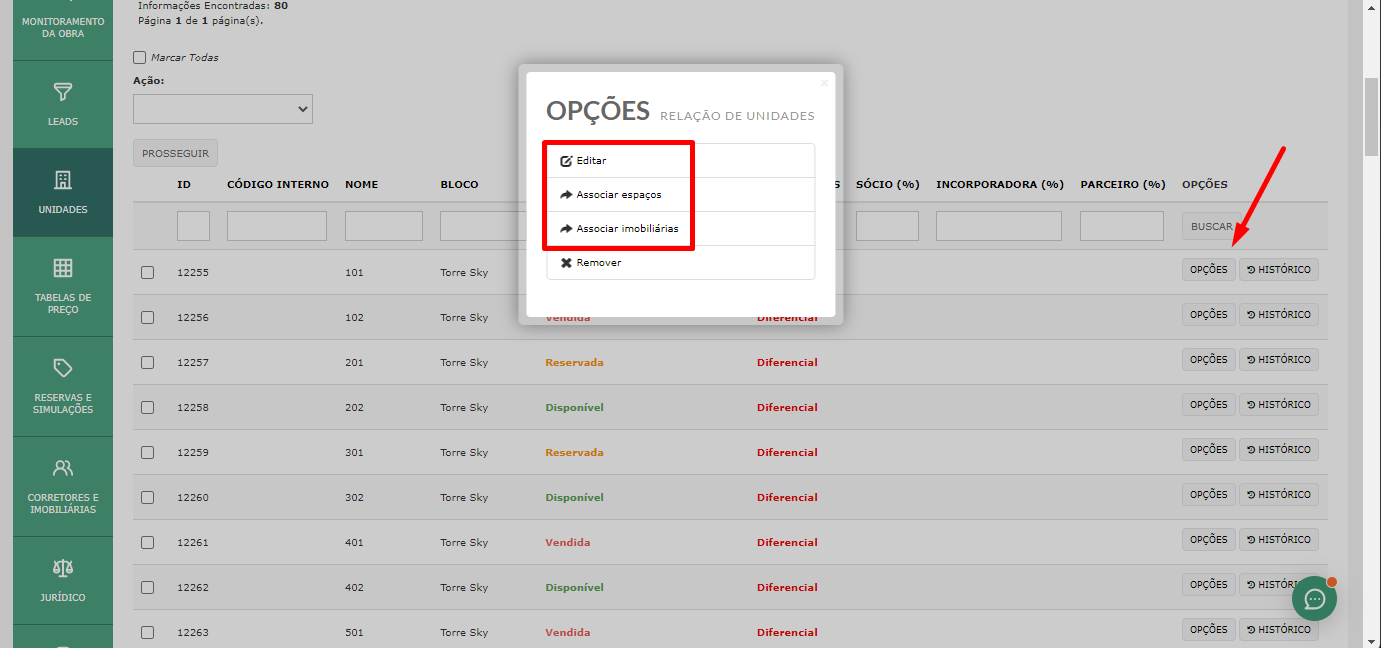Focus the Parceiro (%) filter field
Image resolution: width=1381 pixels, height=648 pixels.
click(1122, 226)
